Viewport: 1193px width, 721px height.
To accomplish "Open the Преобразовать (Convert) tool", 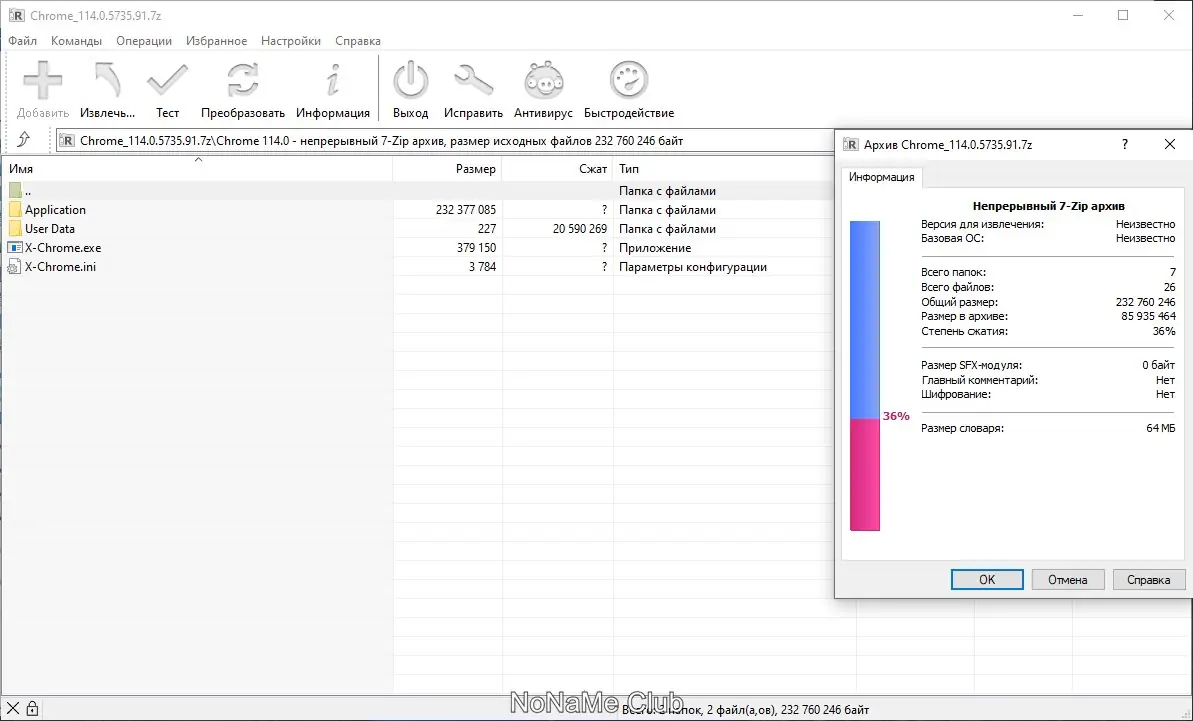I will (242, 80).
